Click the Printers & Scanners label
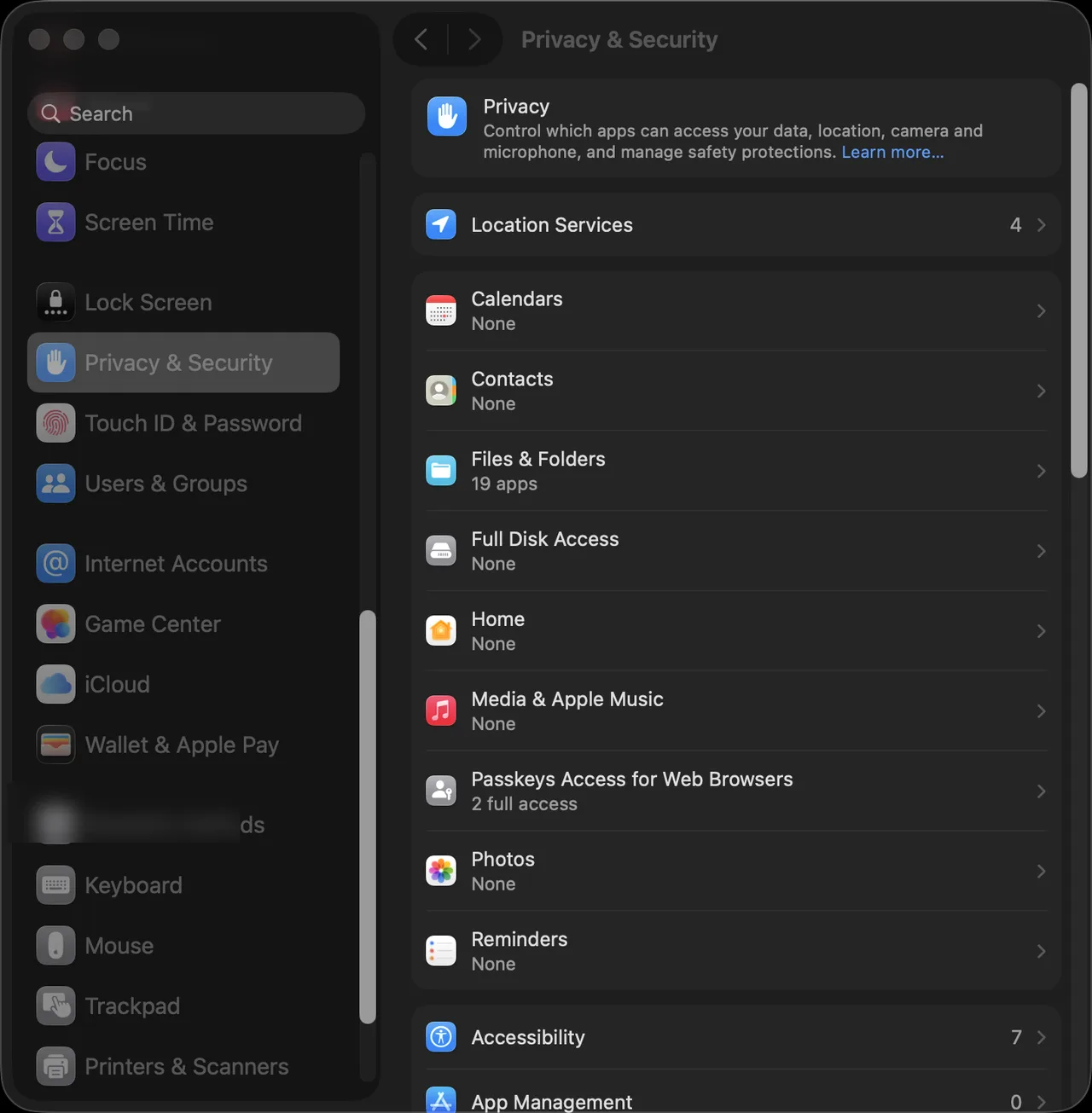The image size is (1092, 1113). (x=187, y=1066)
